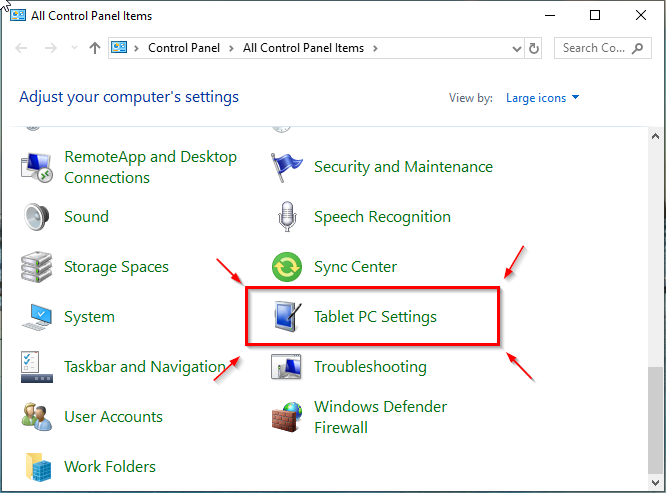The width and height of the screenshot is (666, 493).
Task: Click the Security and Maintenance flag icon
Action: (x=287, y=167)
